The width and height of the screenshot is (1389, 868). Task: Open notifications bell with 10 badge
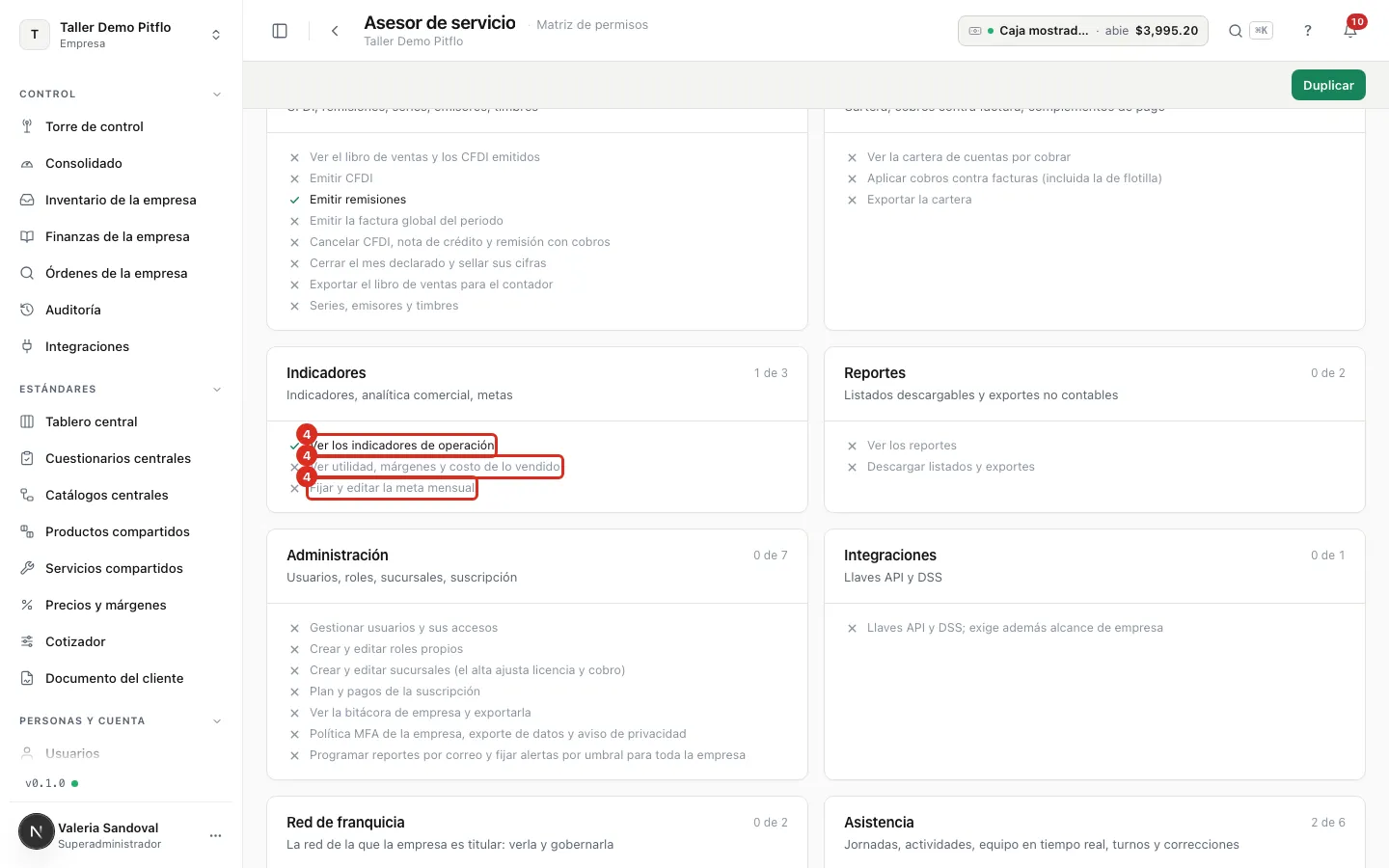[x=1350, y=31]
